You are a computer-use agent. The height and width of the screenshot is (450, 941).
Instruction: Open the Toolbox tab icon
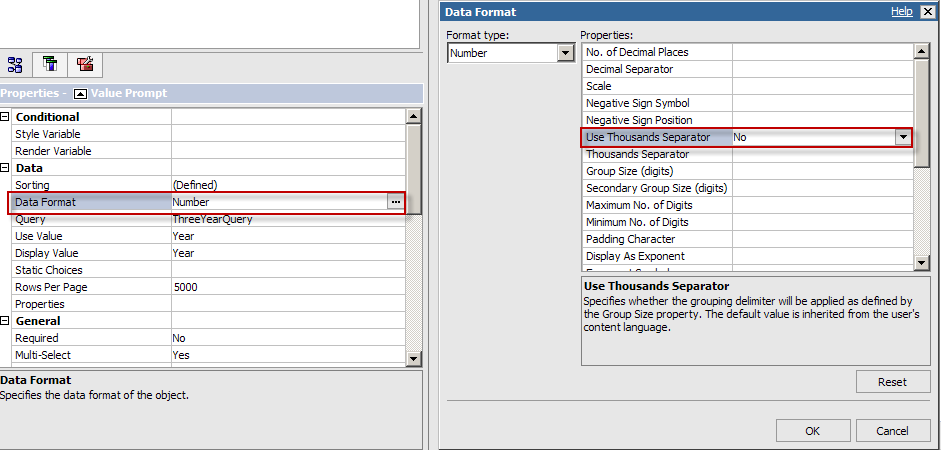coord(85,65)
